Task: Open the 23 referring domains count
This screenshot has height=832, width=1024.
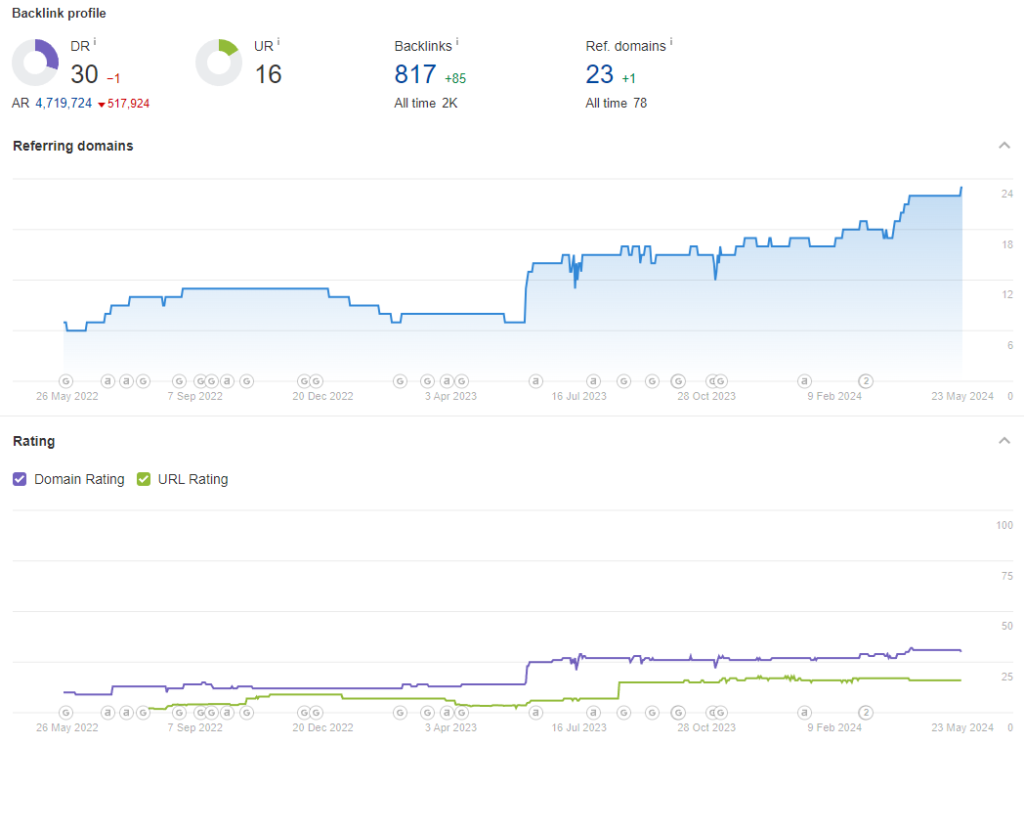Action: point(600,74)
